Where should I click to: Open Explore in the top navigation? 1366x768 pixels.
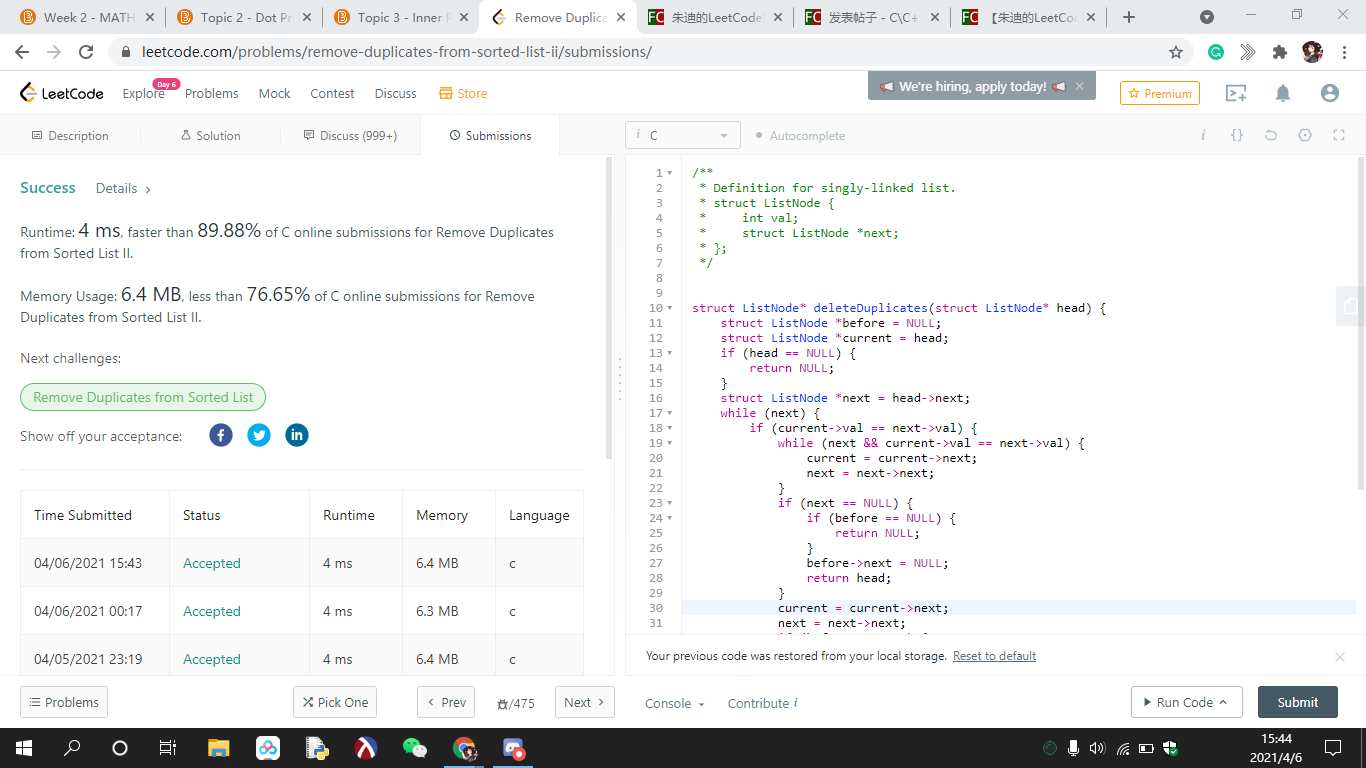pyautogui.click(x=143, y=93)
